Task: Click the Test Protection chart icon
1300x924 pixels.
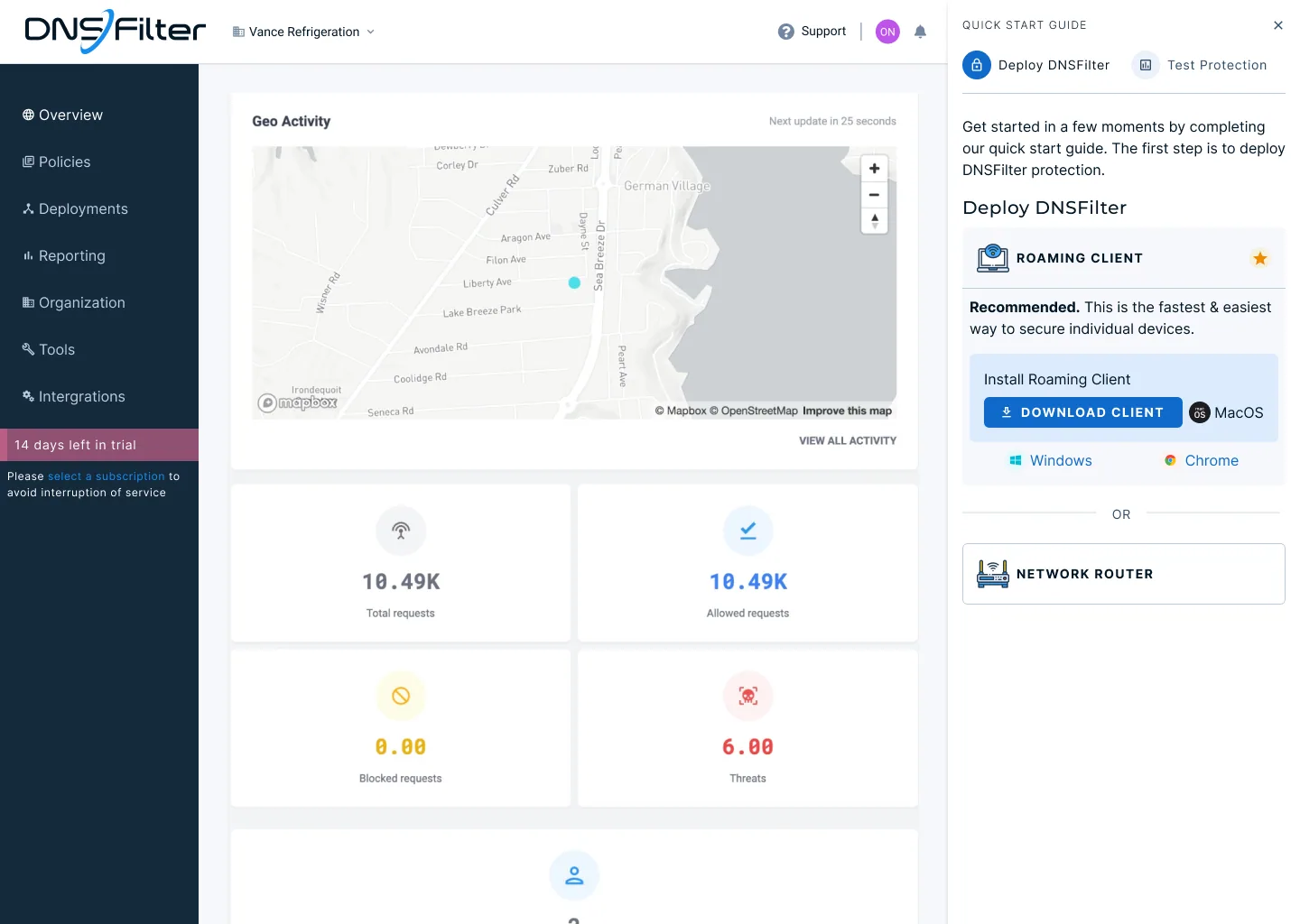Action: pyautogui.click(x=1146, y=65)
